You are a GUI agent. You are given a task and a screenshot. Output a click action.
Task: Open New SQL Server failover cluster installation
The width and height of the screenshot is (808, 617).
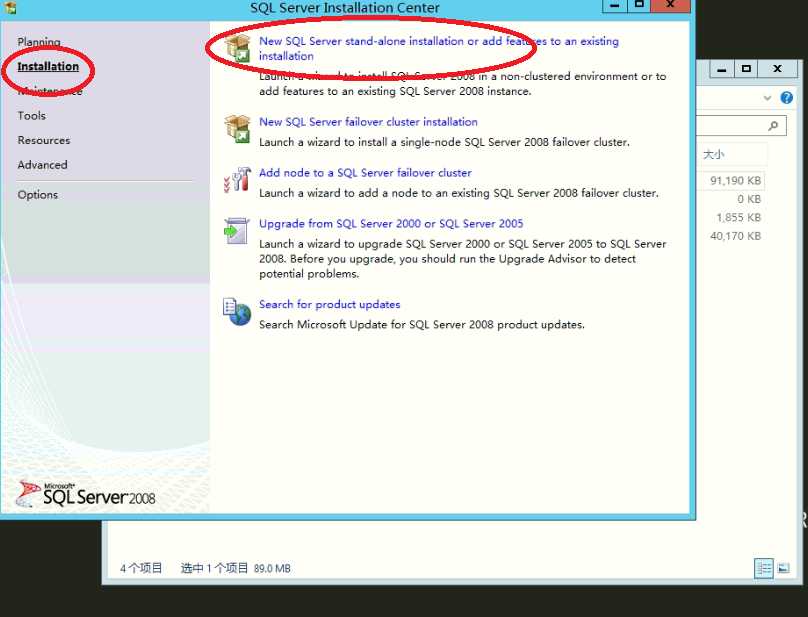(x=368, y=122)
